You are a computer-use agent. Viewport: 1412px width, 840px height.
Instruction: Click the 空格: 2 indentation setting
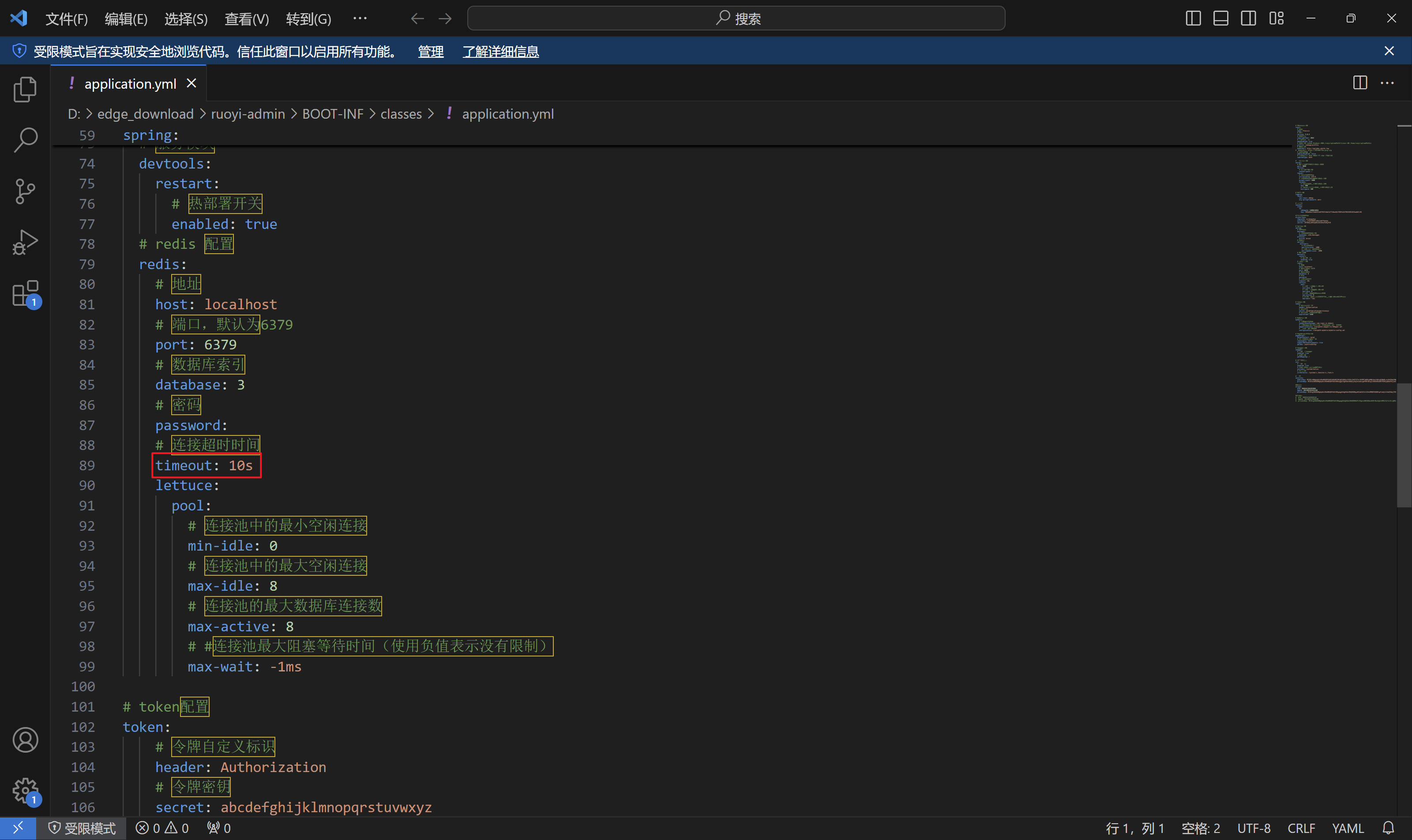[1200, 828]
